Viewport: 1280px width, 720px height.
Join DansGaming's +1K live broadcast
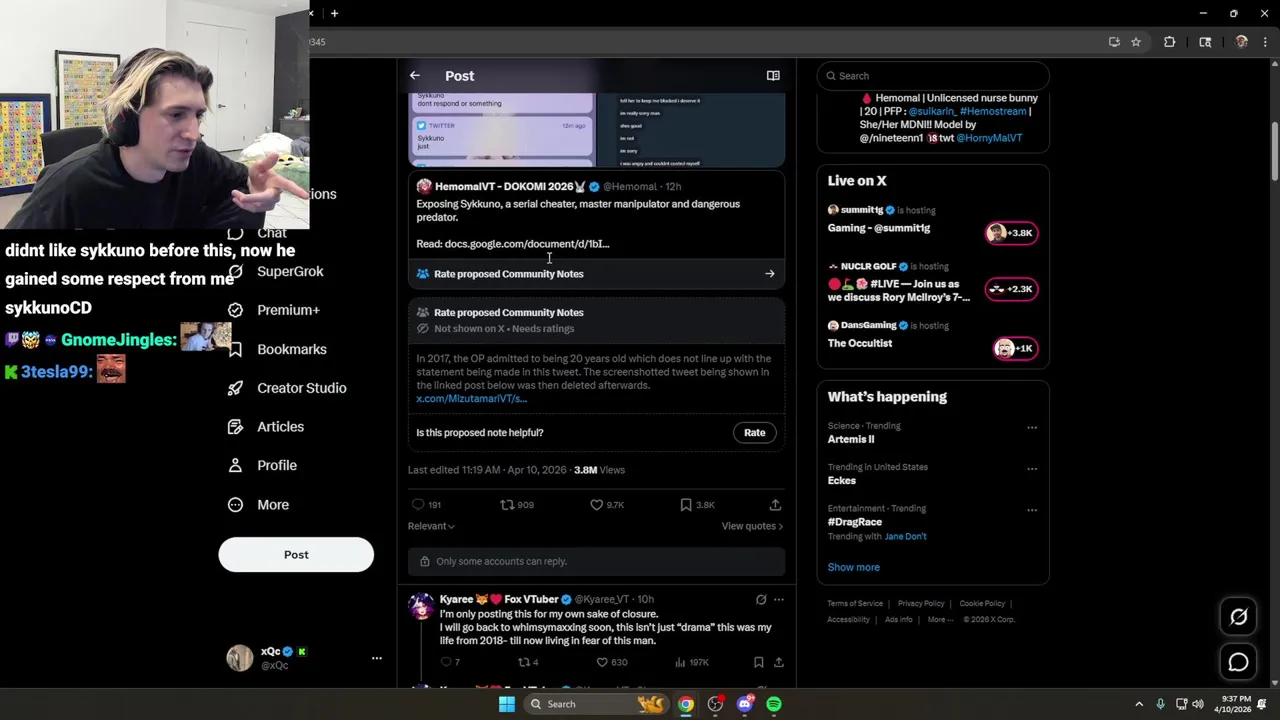click(x=1016, y=348)
